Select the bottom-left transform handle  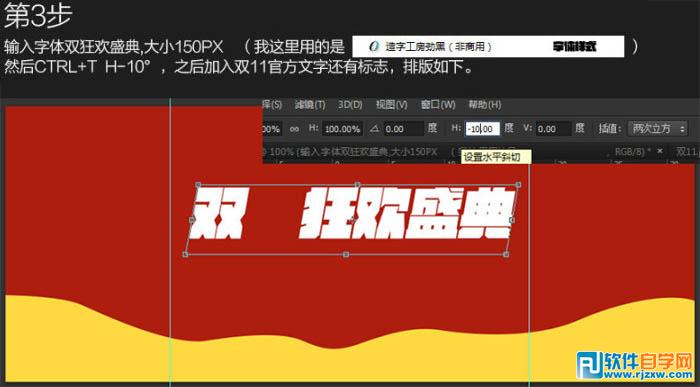pyautogui.click(x=185, y=254)
